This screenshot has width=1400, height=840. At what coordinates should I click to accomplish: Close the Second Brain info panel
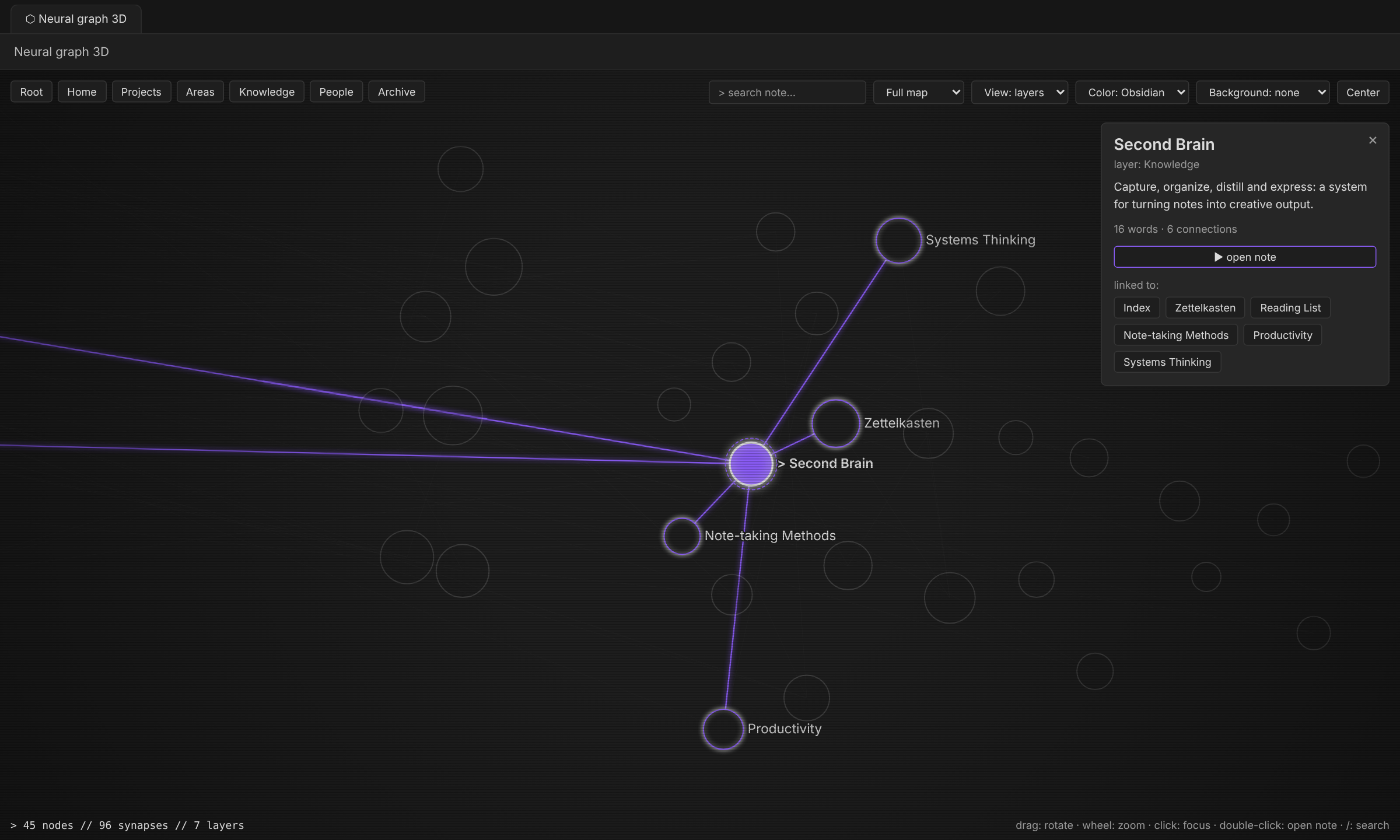coord(1372,140)
